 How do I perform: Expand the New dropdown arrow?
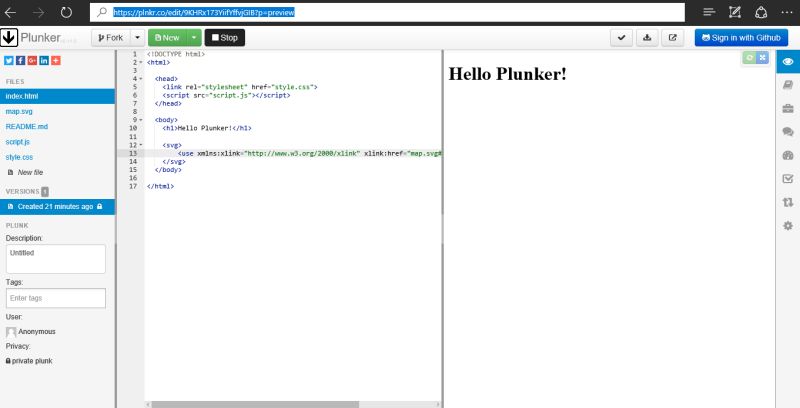pos(194,38)
